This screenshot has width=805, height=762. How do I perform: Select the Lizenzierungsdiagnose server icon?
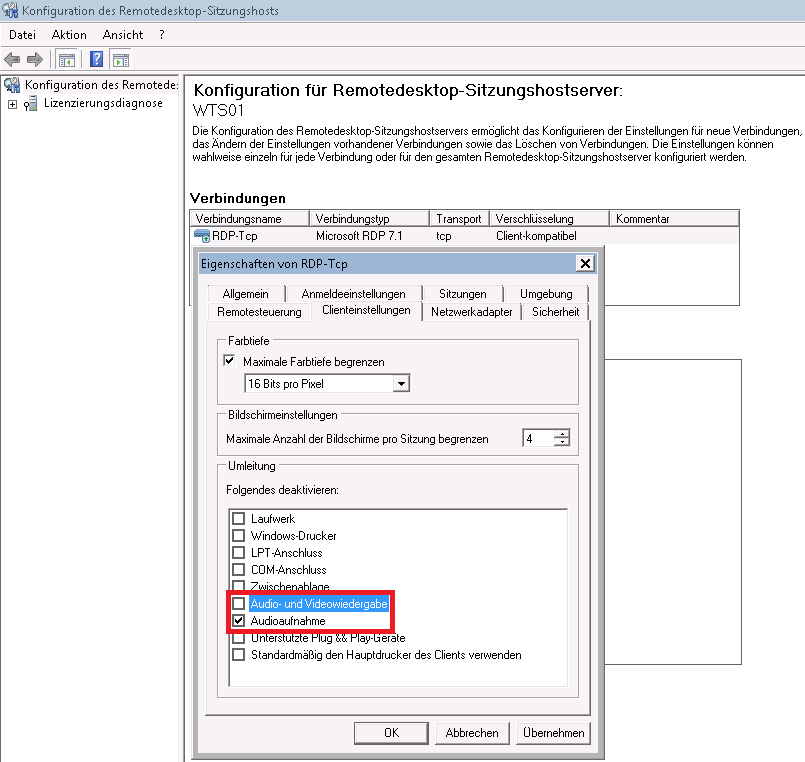tap(32, 104)
